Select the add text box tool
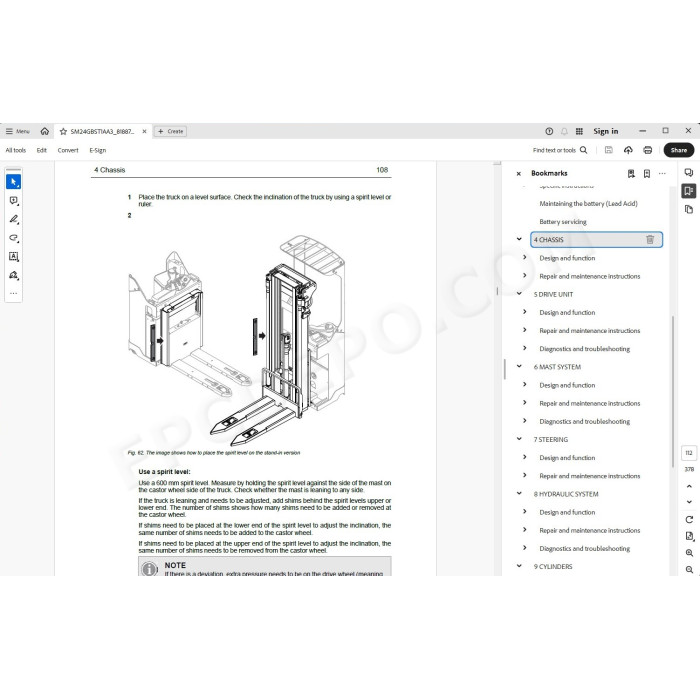This screenshot has width=700, height=700. [x=13, y=256]
